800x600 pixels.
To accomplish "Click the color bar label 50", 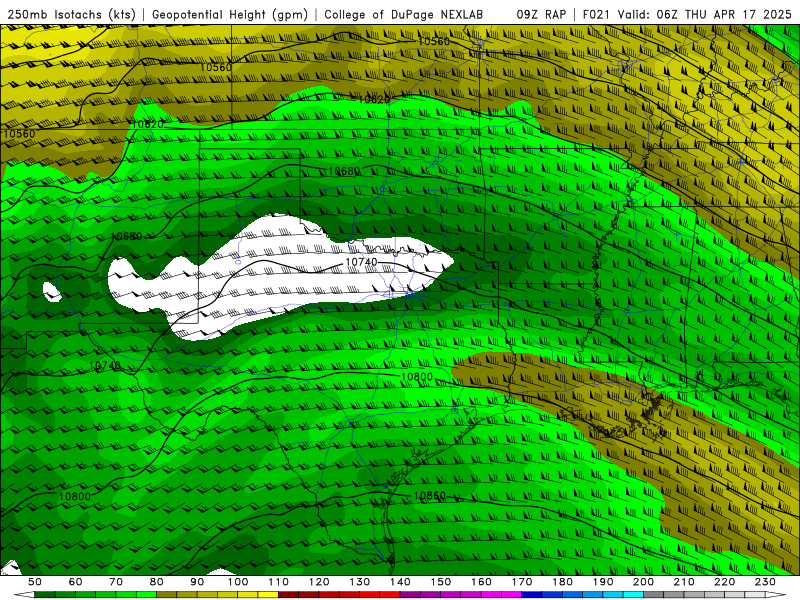I will (x=35, y=582).
